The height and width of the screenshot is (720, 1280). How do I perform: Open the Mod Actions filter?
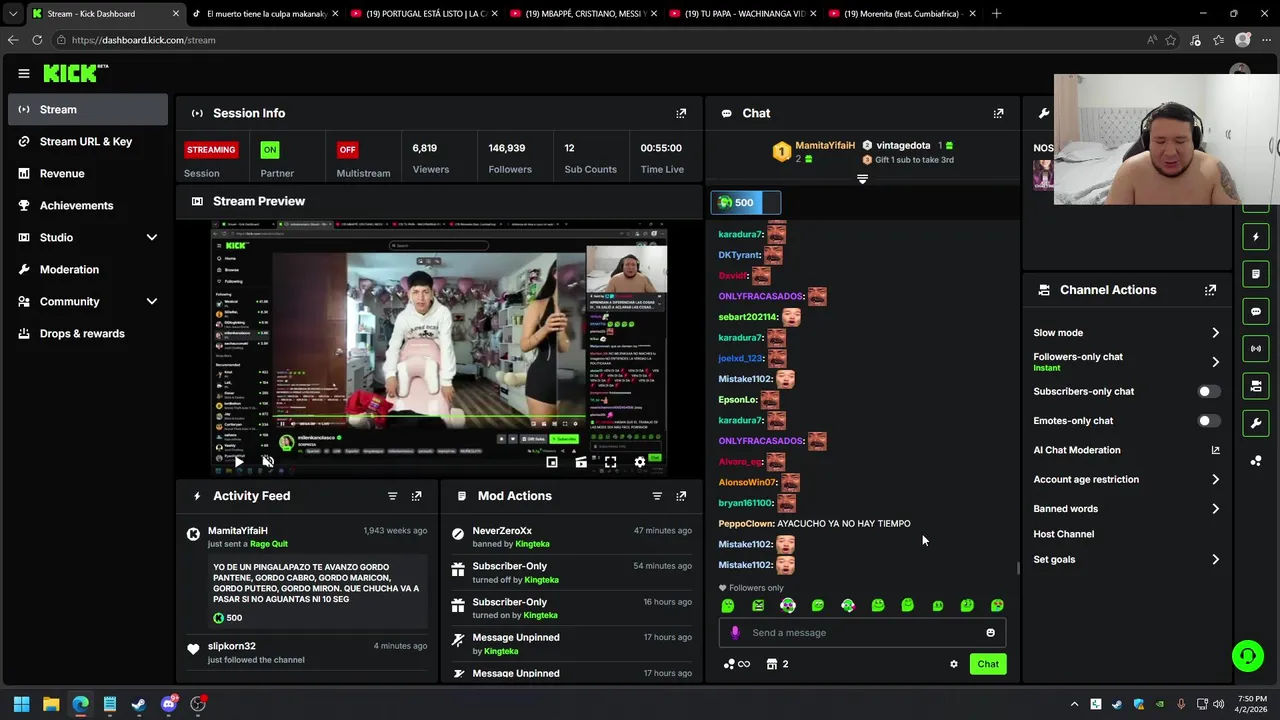point(657,496)
